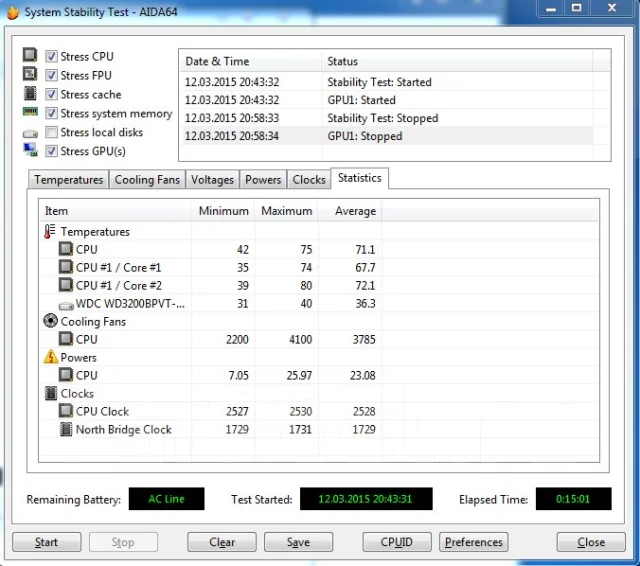Screen dimensions: 640x566
Task: Click minimum value 2527 of CPU Clock
Action: tap(237, 411)
